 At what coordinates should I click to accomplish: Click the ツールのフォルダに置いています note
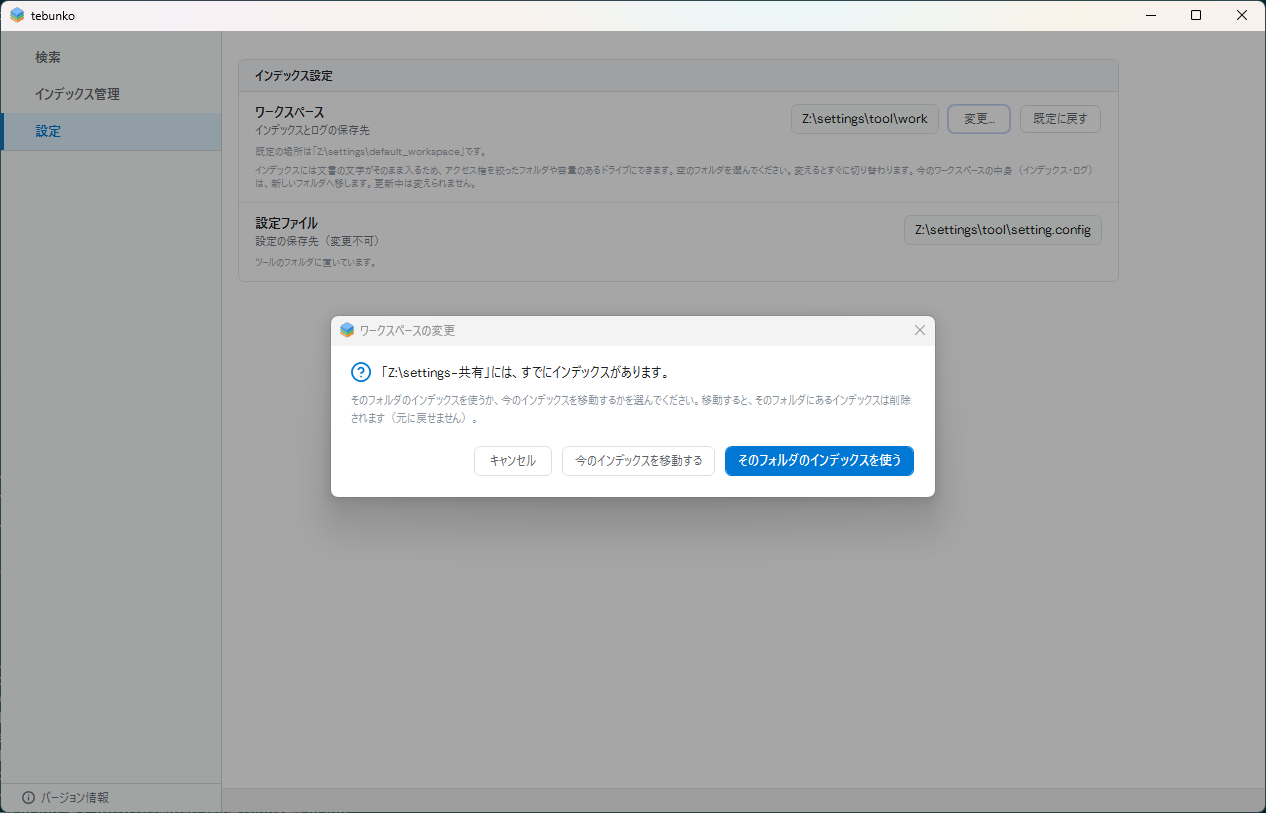click(x=315, y=263)
